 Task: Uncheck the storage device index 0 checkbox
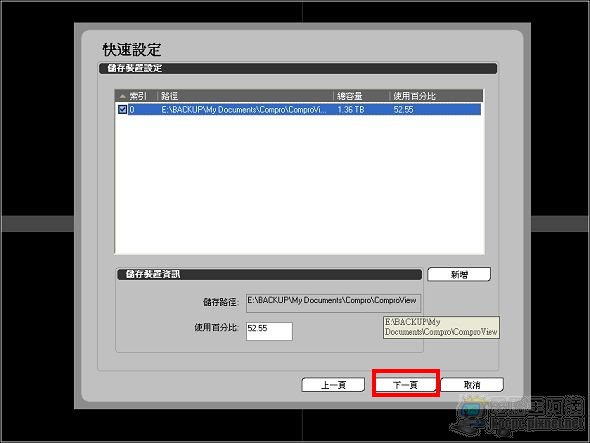[122, 110]
